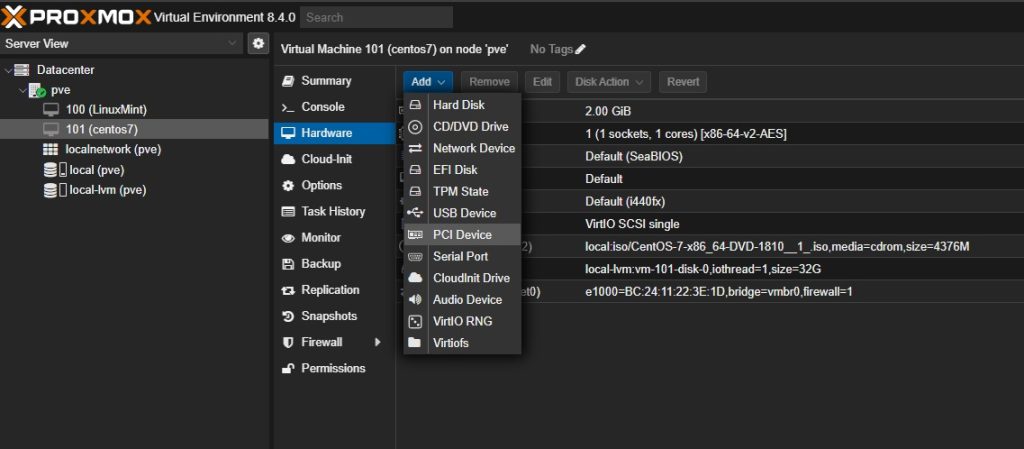This screenshot has width=1024, height=449.
Task: Click the Hard Disk drive icon
Action: click(x=415, y=104)
